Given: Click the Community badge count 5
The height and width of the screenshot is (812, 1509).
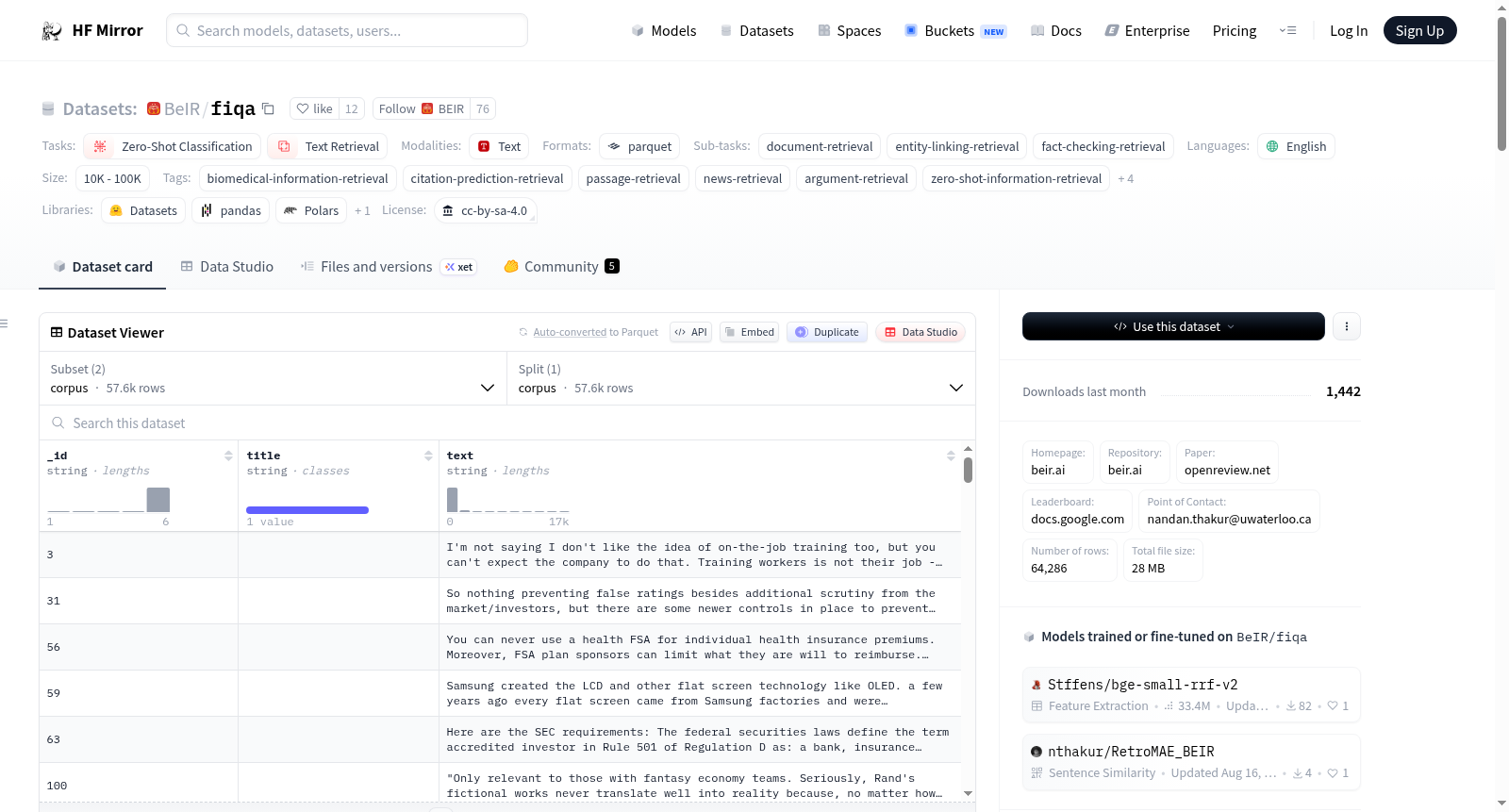Looking at the screenshot, I should point(612,266).
